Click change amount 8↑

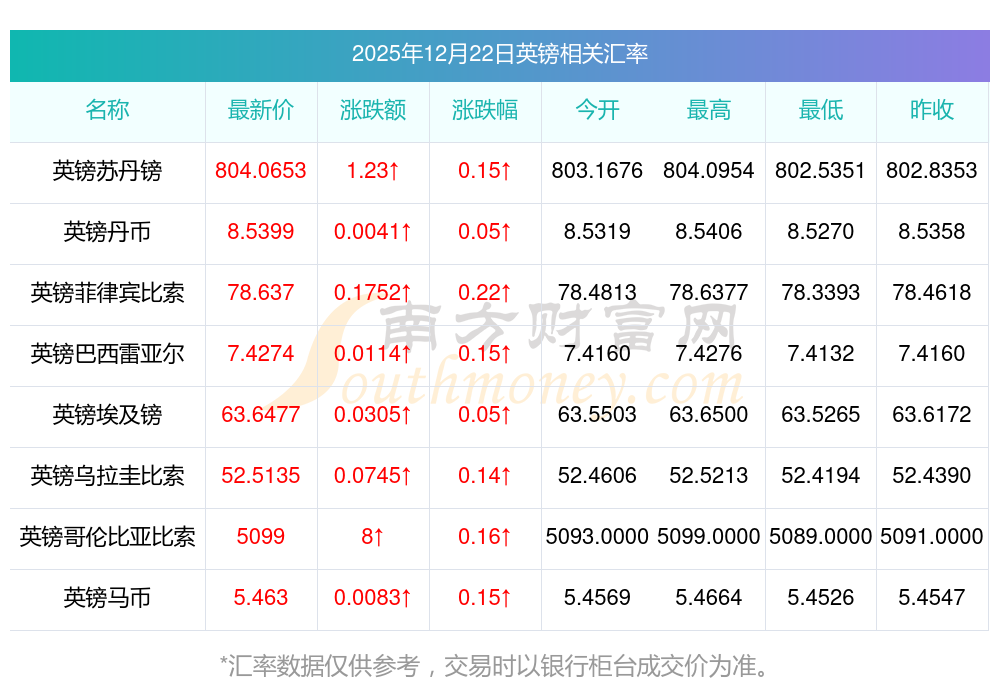372,536
